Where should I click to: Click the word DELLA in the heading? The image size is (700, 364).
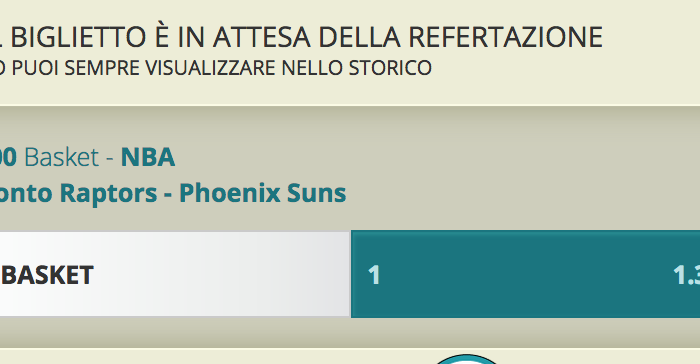click(x=359, y=37)
